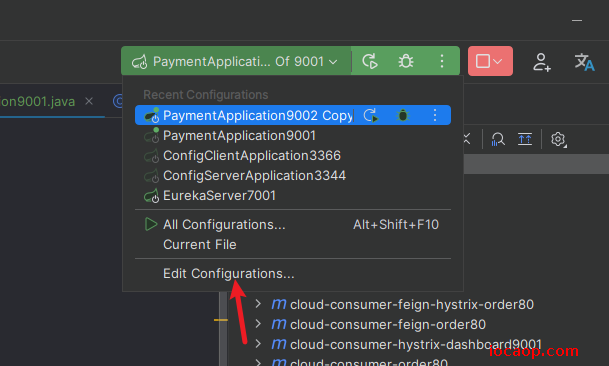Click the analyze dependencies magnifier icon
The height and width of the screenshot is (366, 609).
(498, 139)
